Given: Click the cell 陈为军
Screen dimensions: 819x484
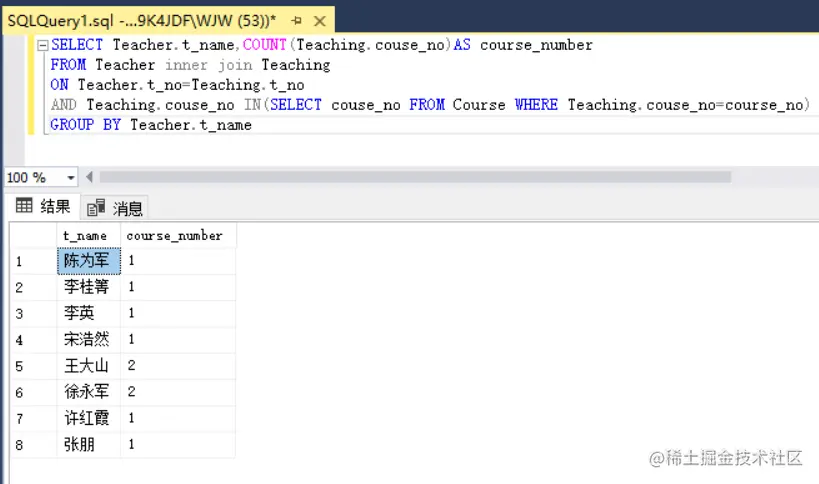Looking at the screenshot, I should (x=89, y=261).
